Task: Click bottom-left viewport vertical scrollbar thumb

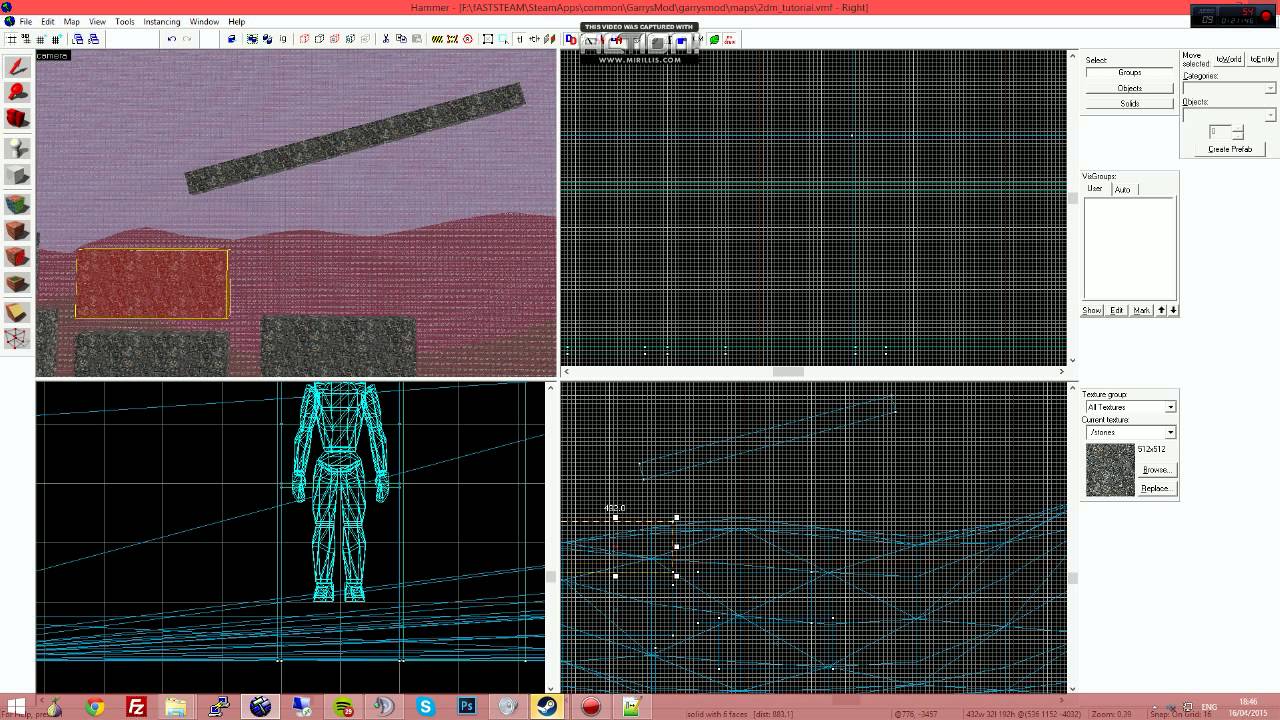Action: click(x=550, y=577)
